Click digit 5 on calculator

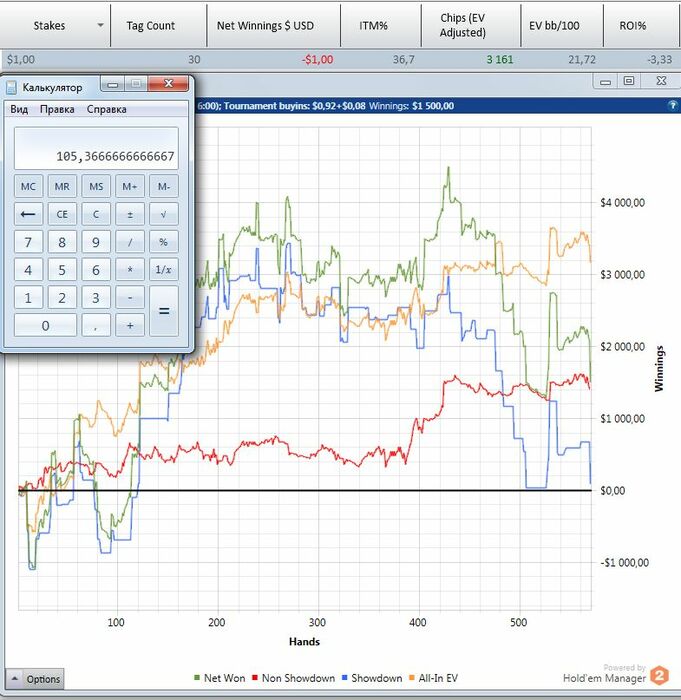tap(62, 270)
